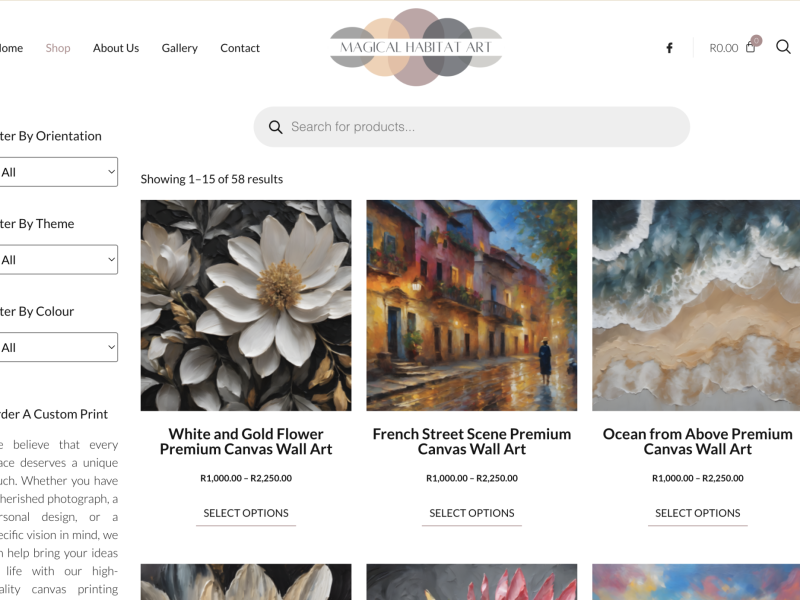
Task: Open the shopping cart icon
Action: tap(751, 47)
